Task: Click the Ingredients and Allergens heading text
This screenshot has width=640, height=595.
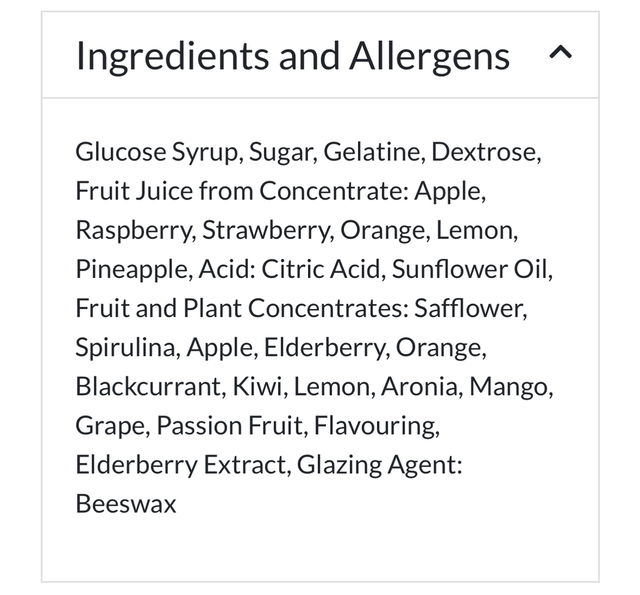Action: coord(292,56)
